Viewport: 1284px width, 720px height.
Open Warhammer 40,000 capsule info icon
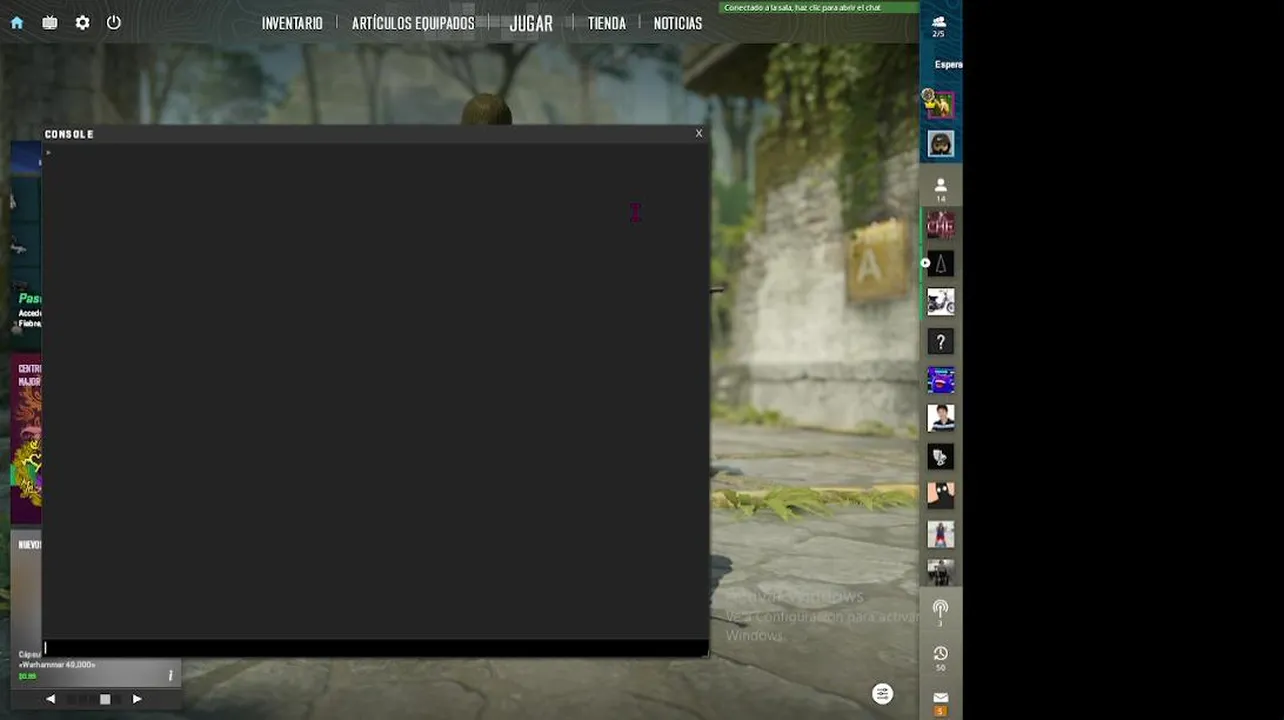[x=170, y=676]
